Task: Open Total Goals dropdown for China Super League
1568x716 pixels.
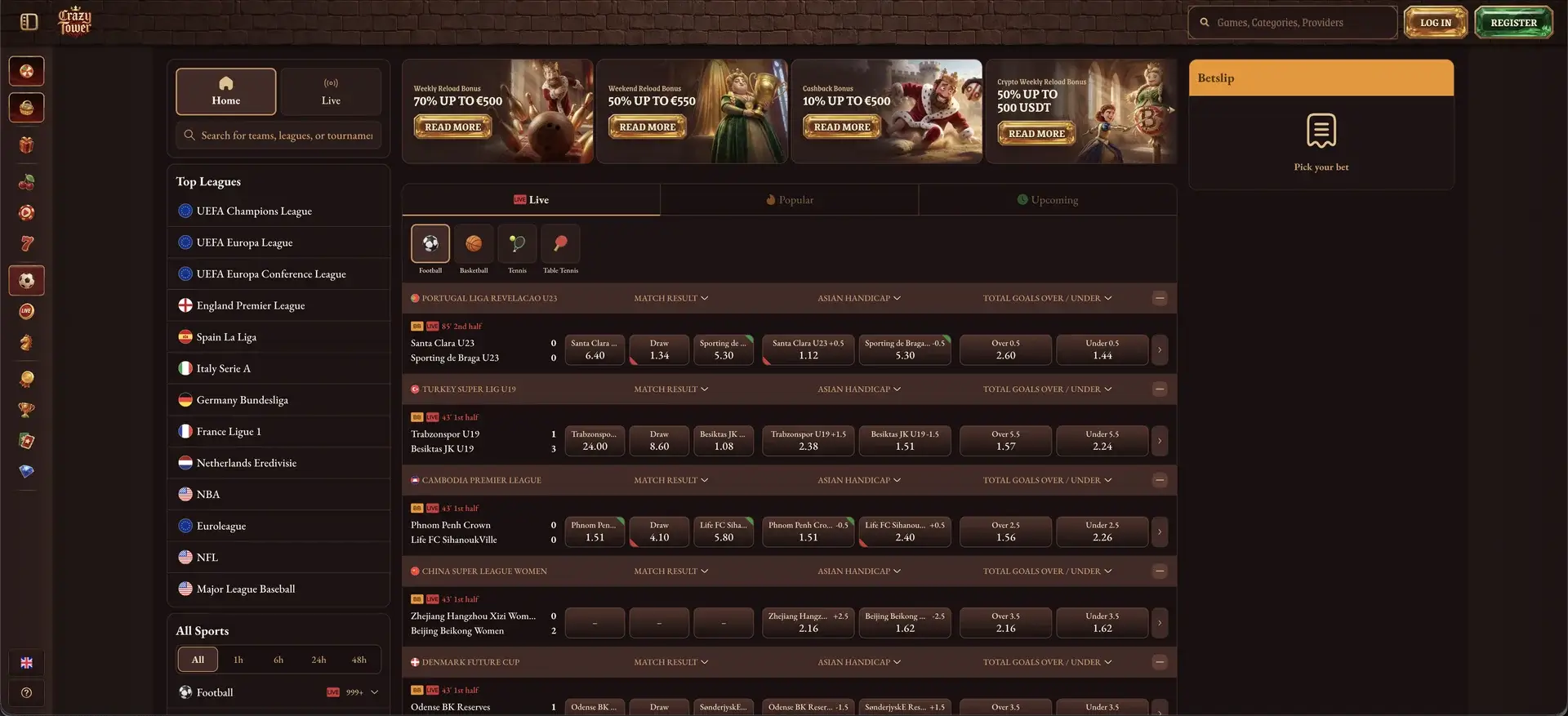Action: coord(1048,571)
